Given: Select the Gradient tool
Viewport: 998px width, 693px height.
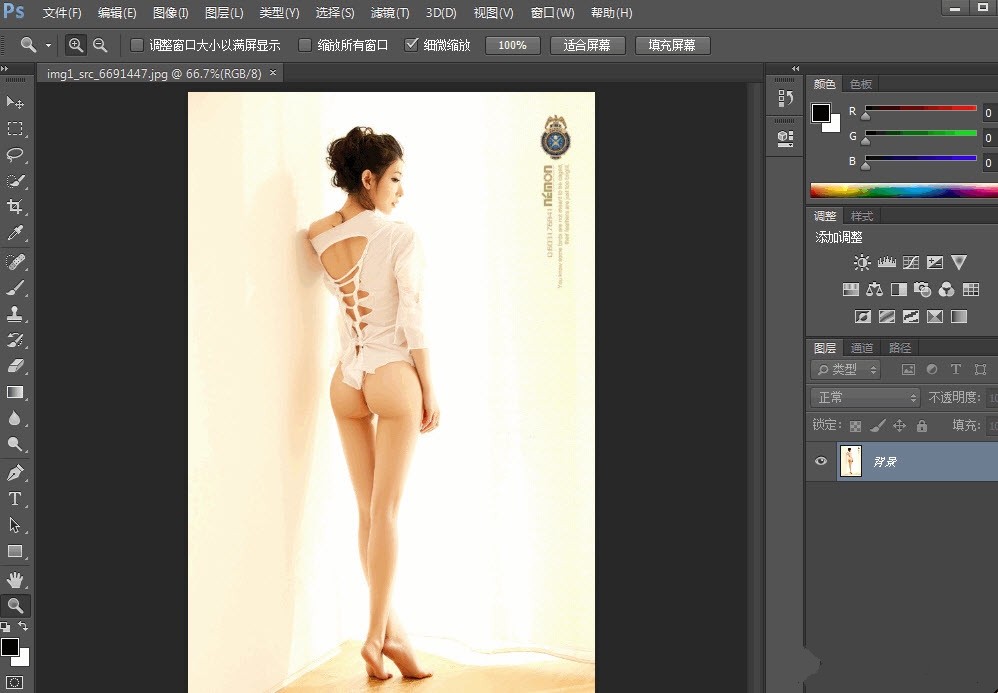Looking at the screenshot, I should coord(15,392).
